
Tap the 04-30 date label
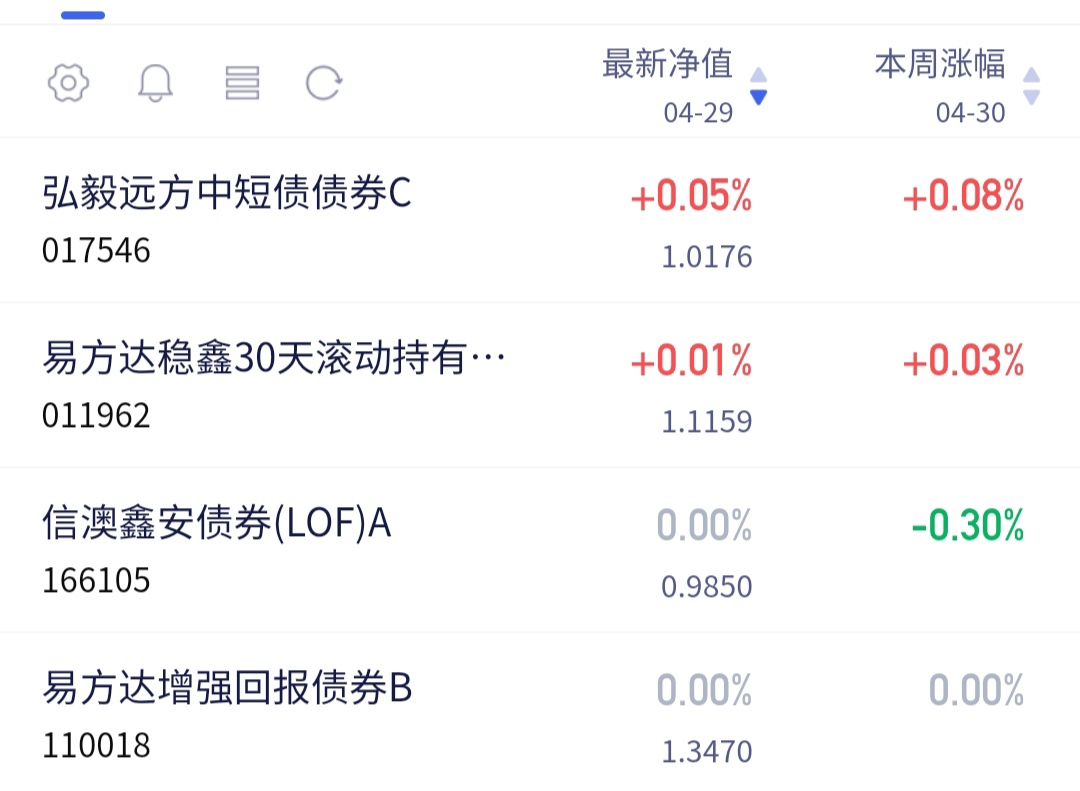pyautogui.click(x=970, y=113)
